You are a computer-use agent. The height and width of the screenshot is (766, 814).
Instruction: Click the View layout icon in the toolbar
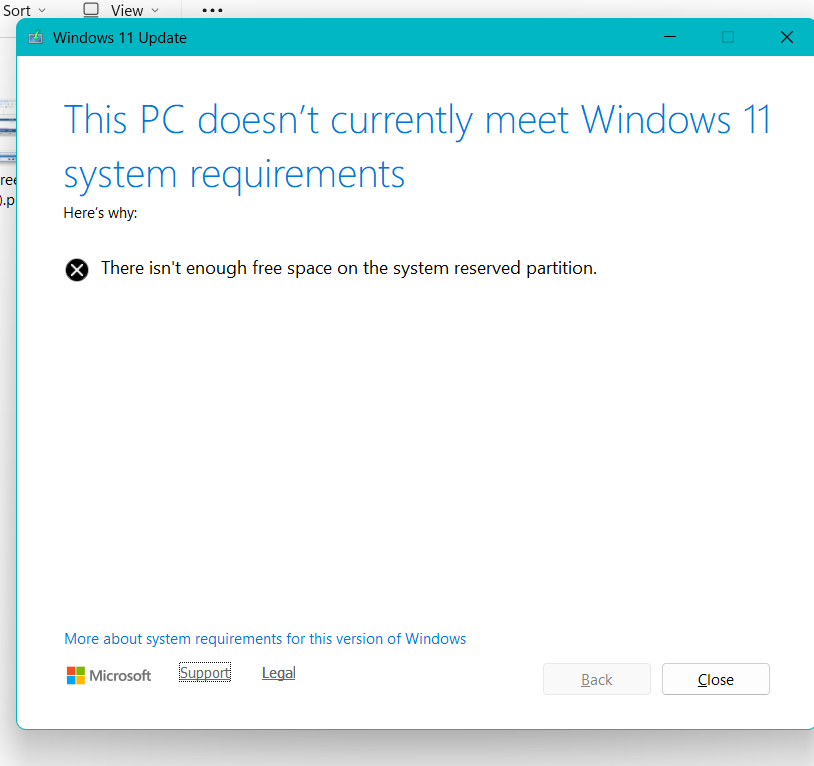(89, 10)
